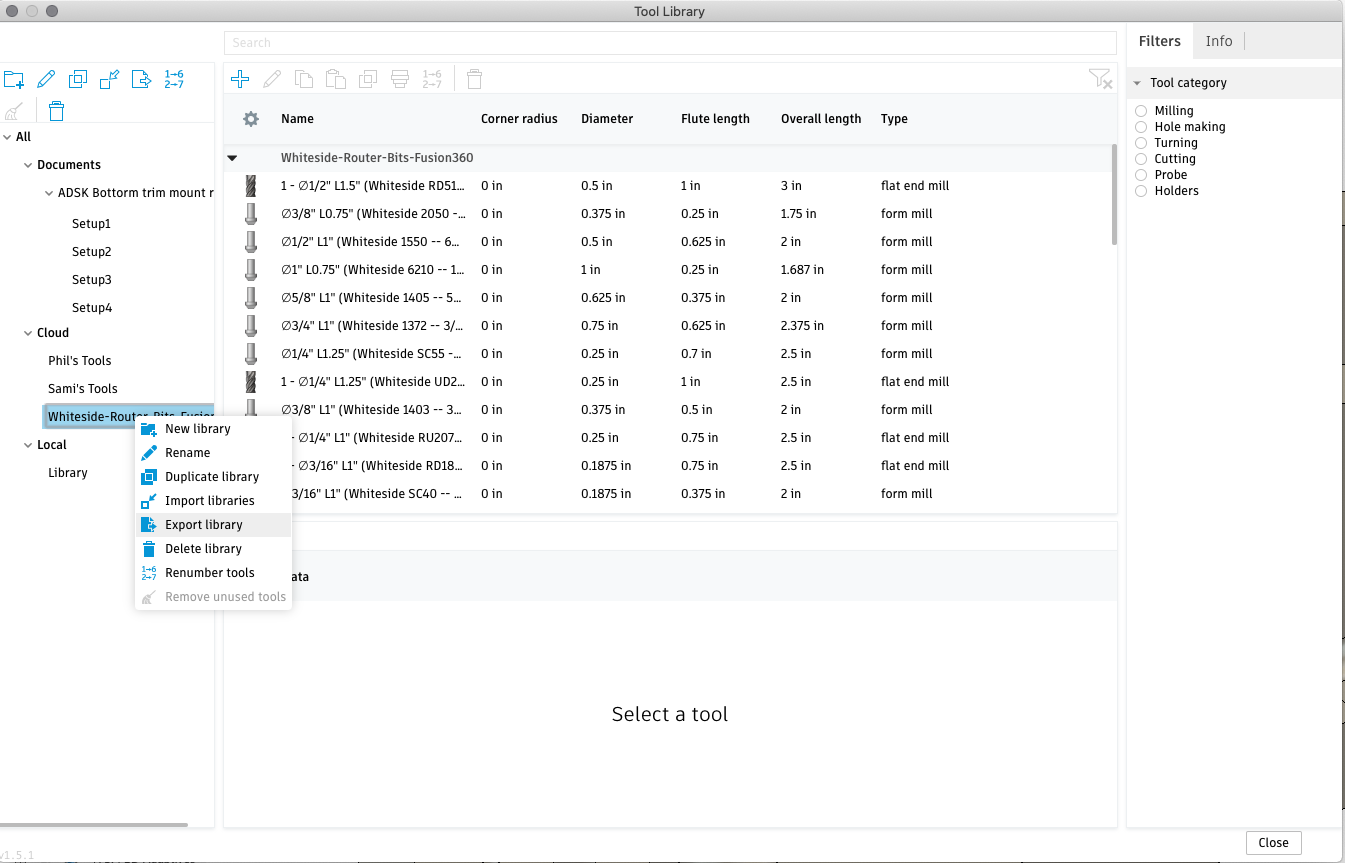Choose Export library from the context menu

pos(213,525)
